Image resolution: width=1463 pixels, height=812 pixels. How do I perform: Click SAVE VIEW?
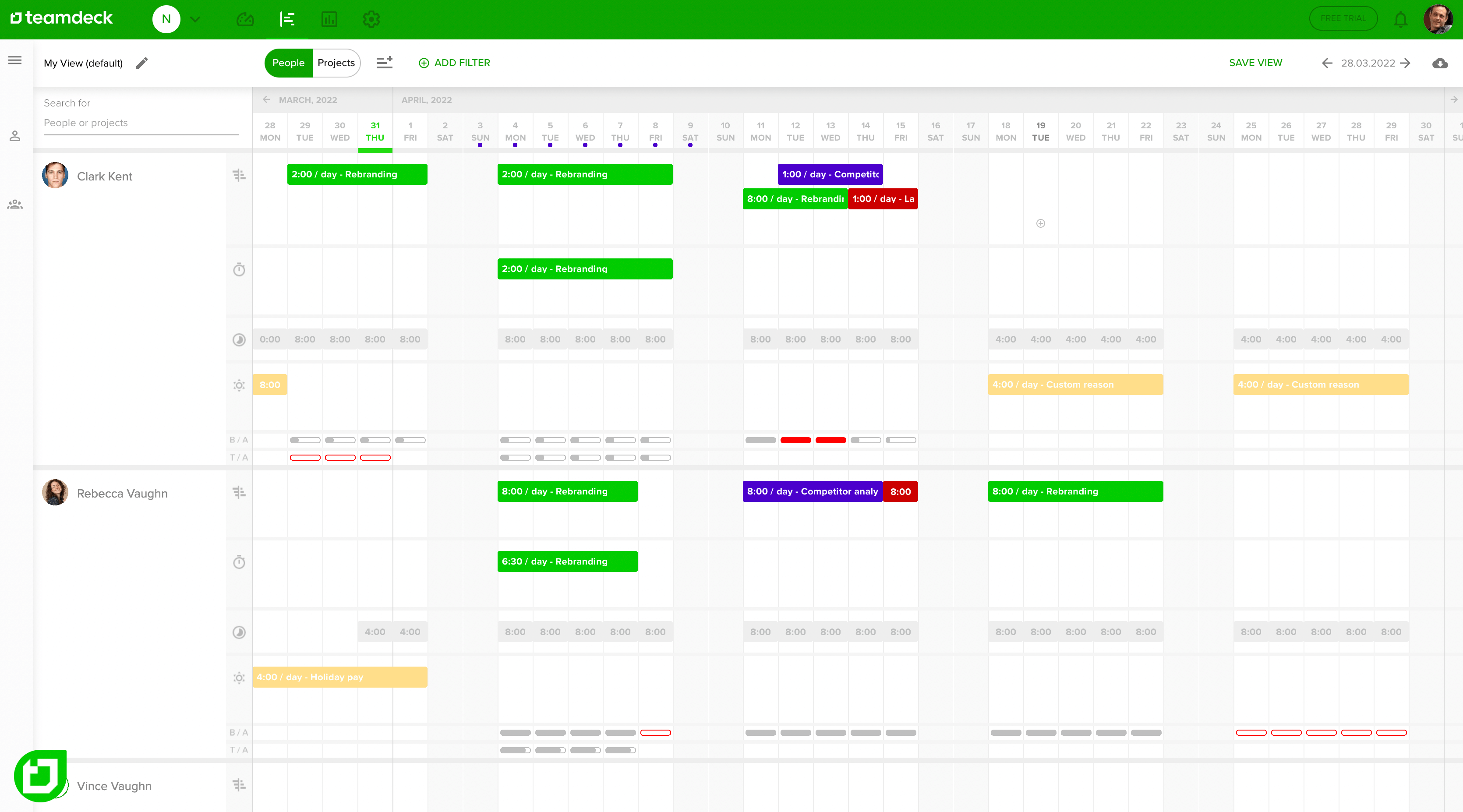[x=1255, y=63]
